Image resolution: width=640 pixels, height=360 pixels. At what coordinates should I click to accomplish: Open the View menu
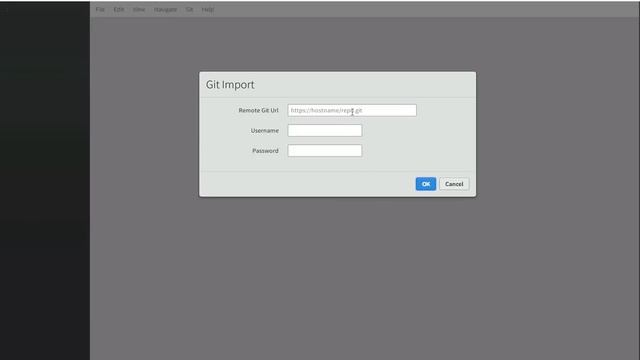(x=139, y=9)
